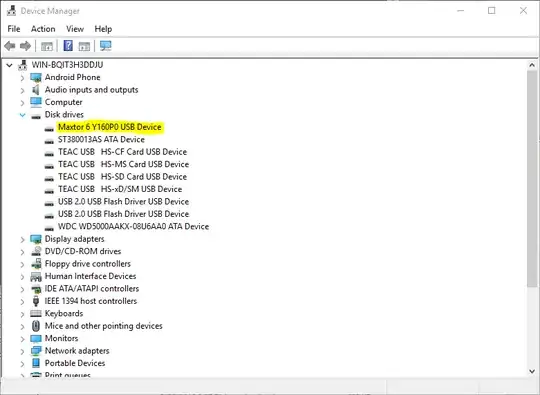Image resolution: width=540 pixels, height=395 pixels.
Task: Click the WIN-BQIT3H3DDJU computer icon
Action: click(x=23, y=65)
